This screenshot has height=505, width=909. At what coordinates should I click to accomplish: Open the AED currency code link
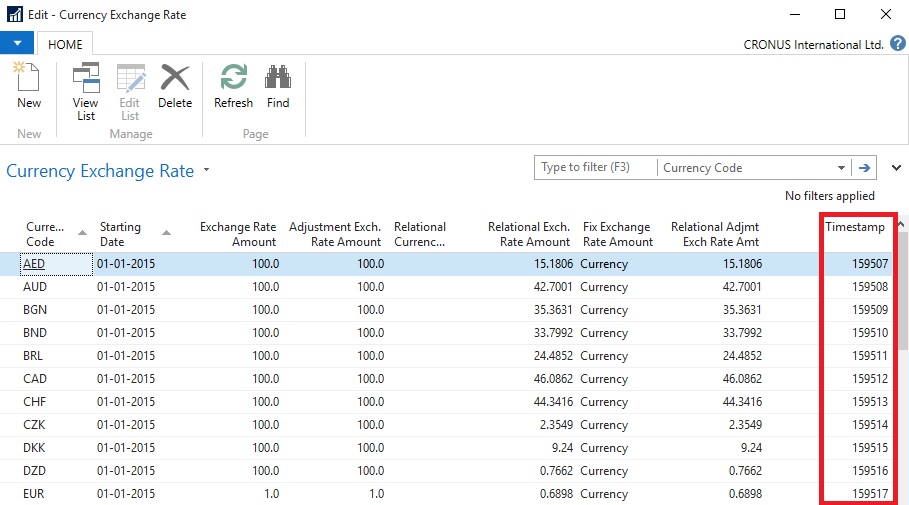click(34, 264)
